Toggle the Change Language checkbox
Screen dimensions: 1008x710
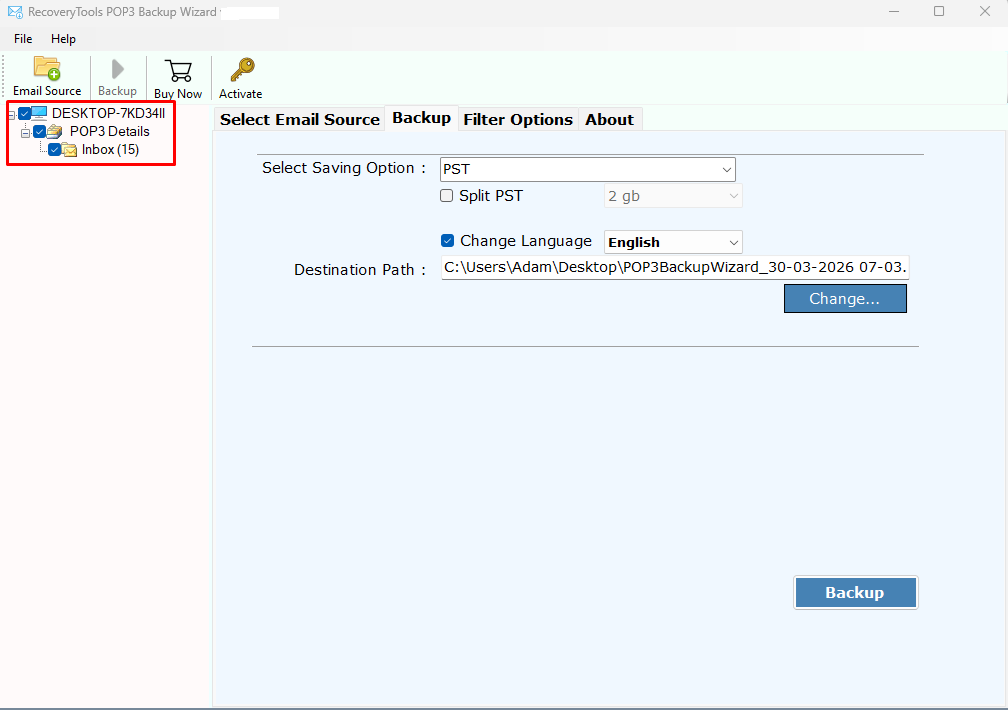coord(447,241)
